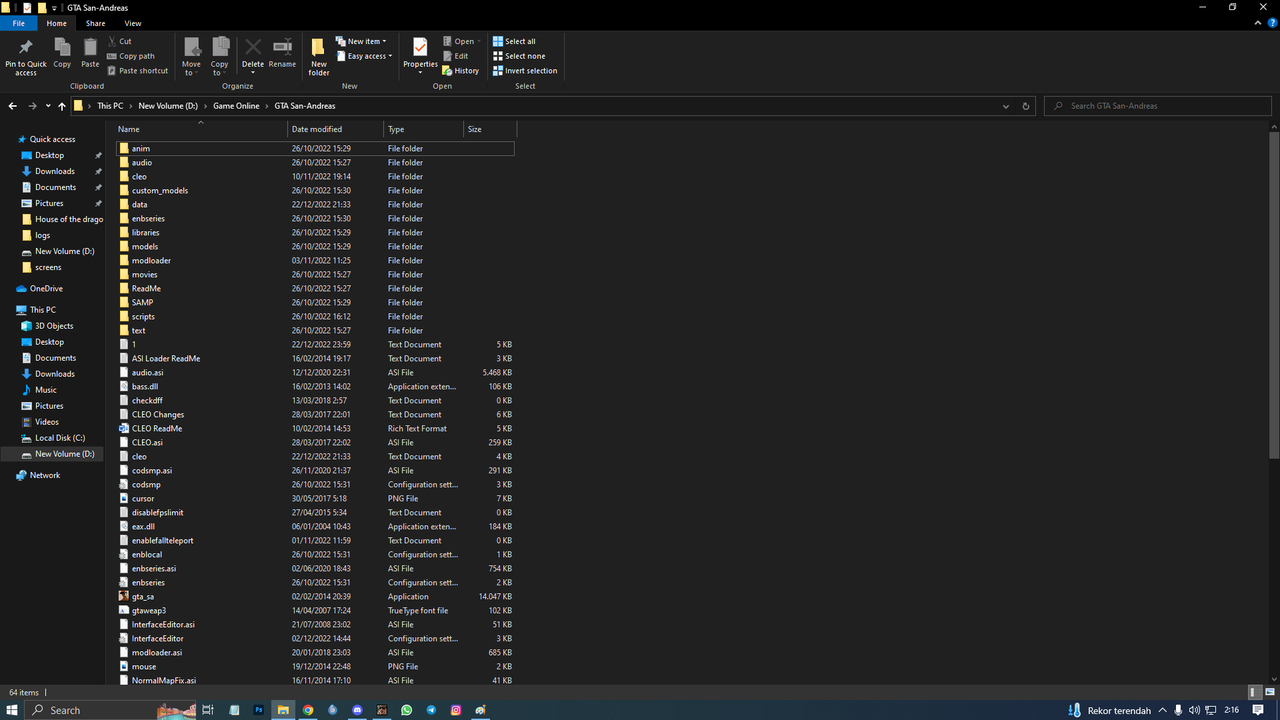Sort files by the Name column header

(x=200, y=129)
